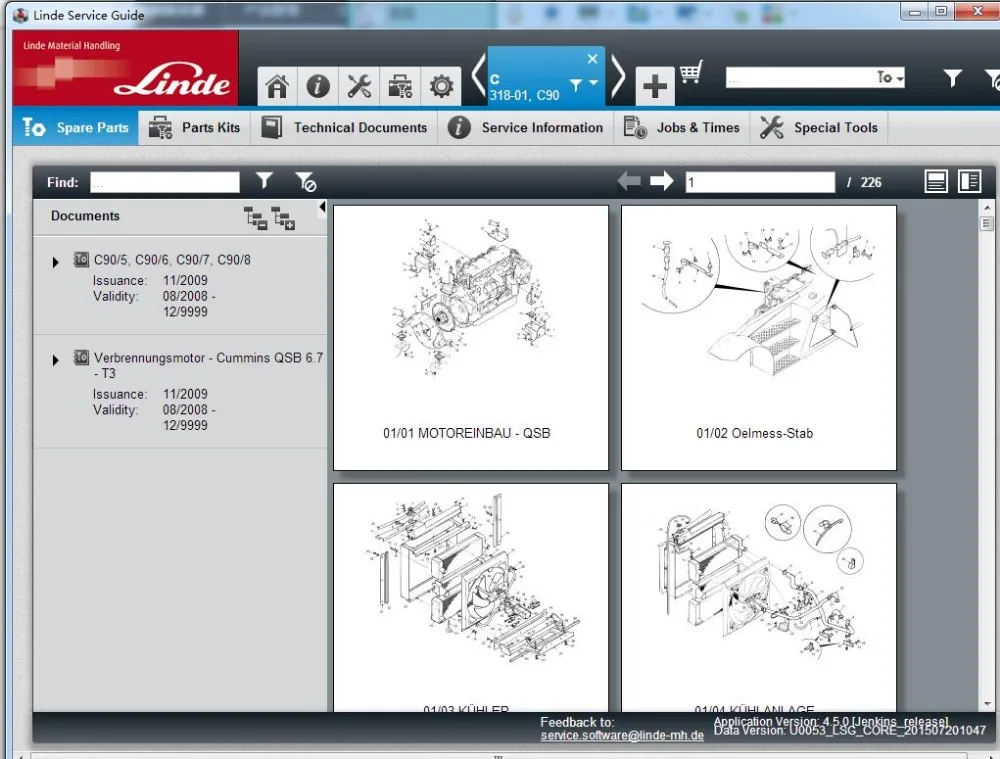Apply the top search filter funnel

pyautogui.click(x=953, y=78)
